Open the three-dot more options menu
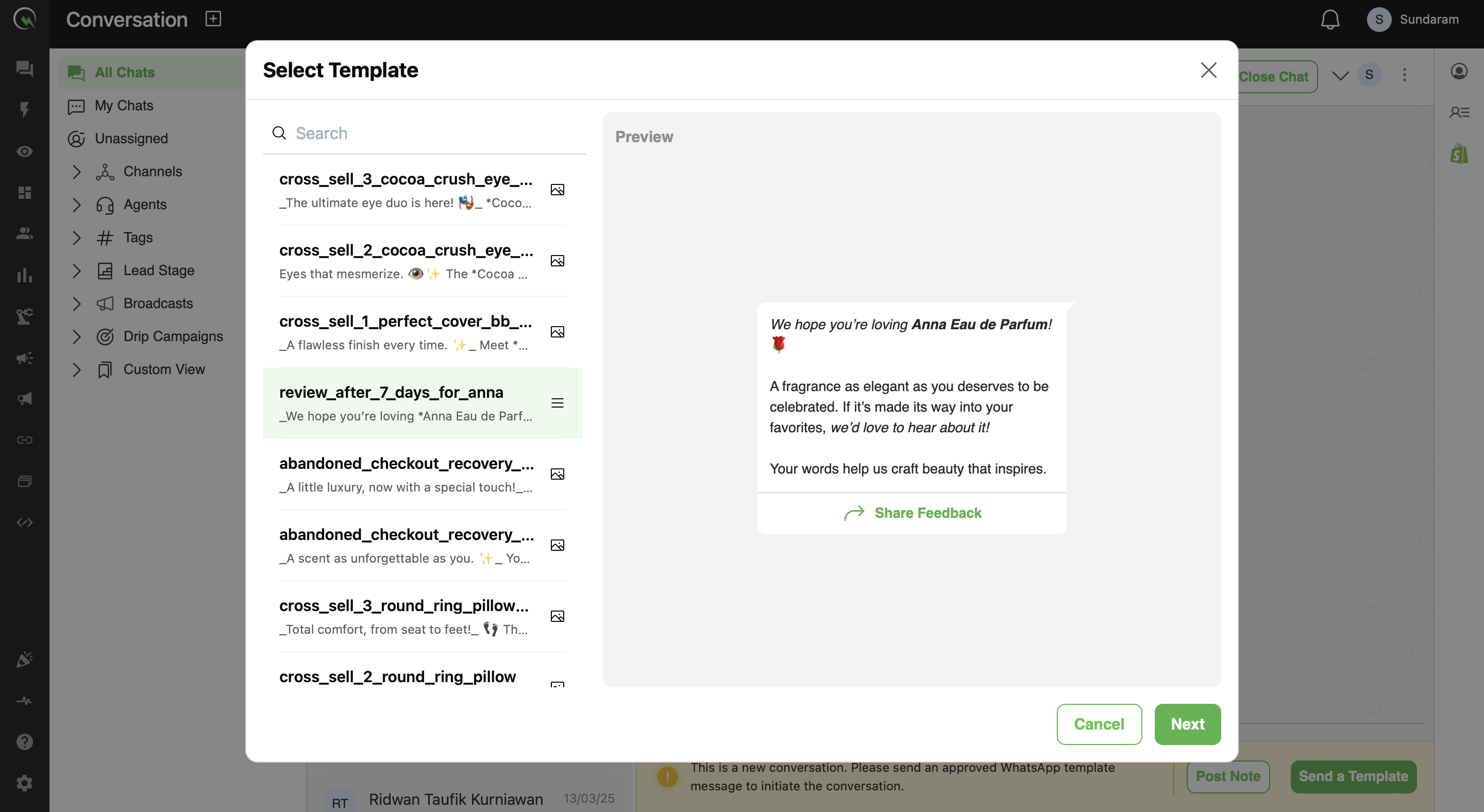 tap(1404, 75)
